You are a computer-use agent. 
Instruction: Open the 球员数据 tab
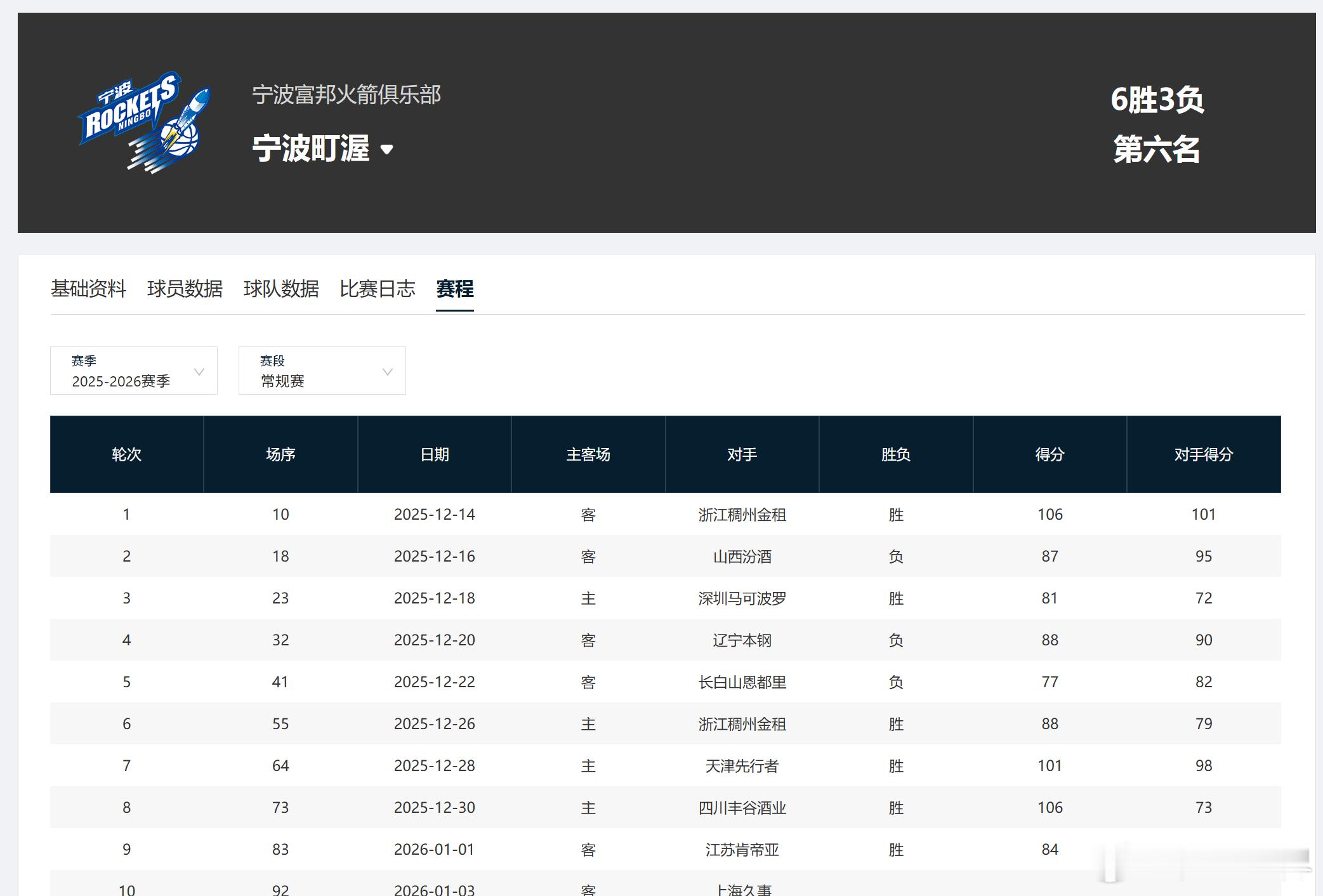pyautogui.click(x=187, y=289)
